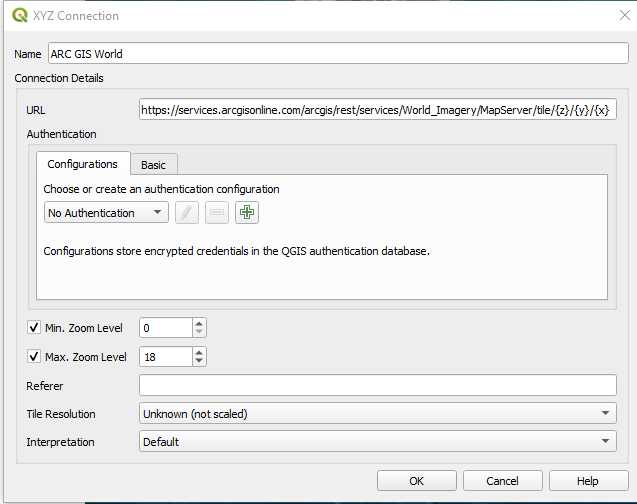The height and width of the screenshot is (504, 637).
Task: Click into the URL text field
Action: (x=377, y=110)
